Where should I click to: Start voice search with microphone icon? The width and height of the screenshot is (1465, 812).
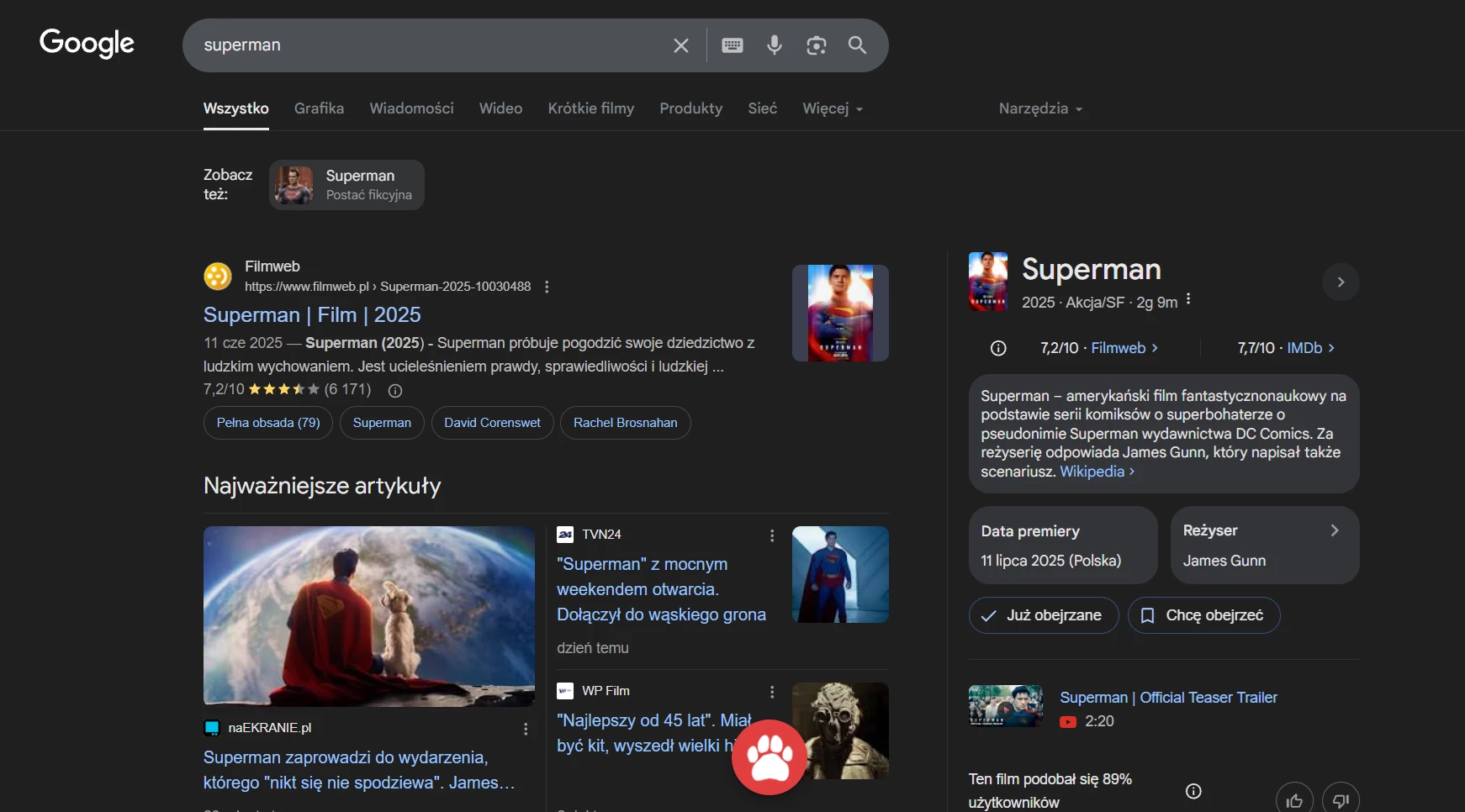pyautogui.click(x=775, y=45)
